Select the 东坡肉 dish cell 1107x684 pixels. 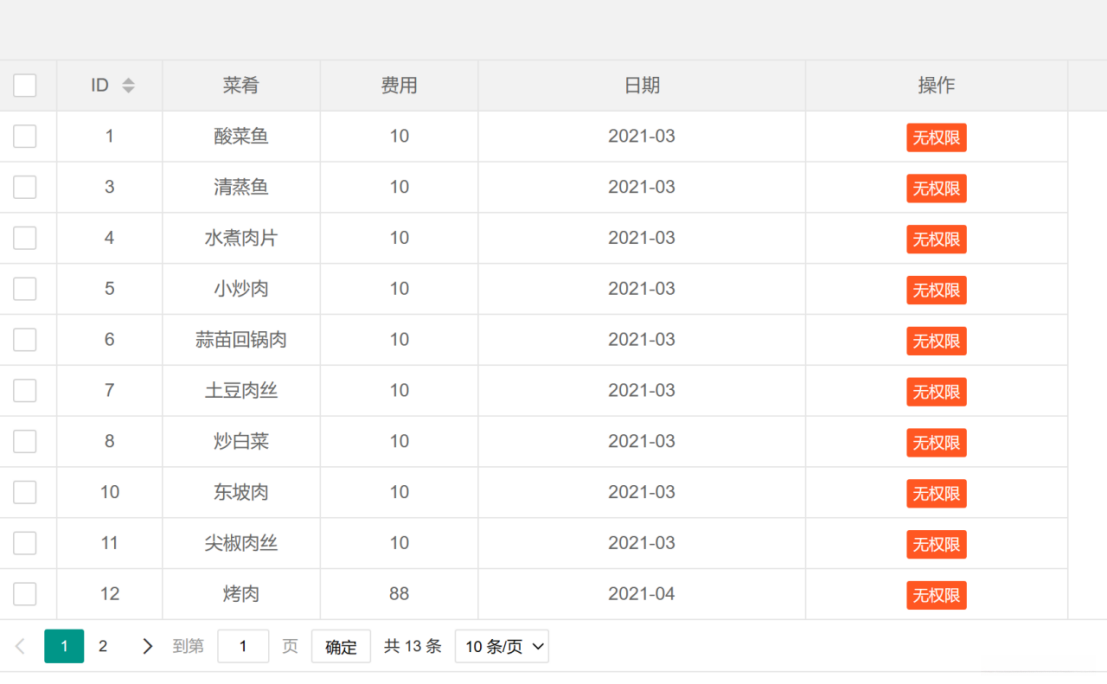241,492
